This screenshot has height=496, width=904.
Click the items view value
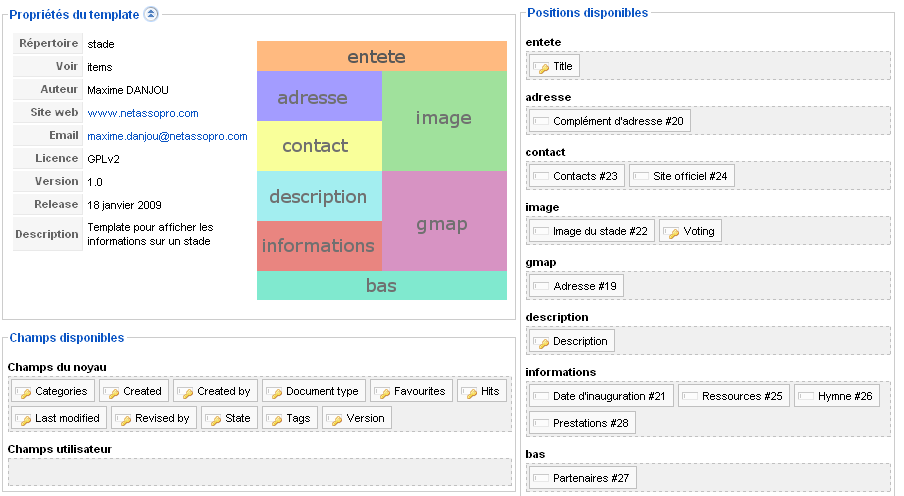point(100,67)
